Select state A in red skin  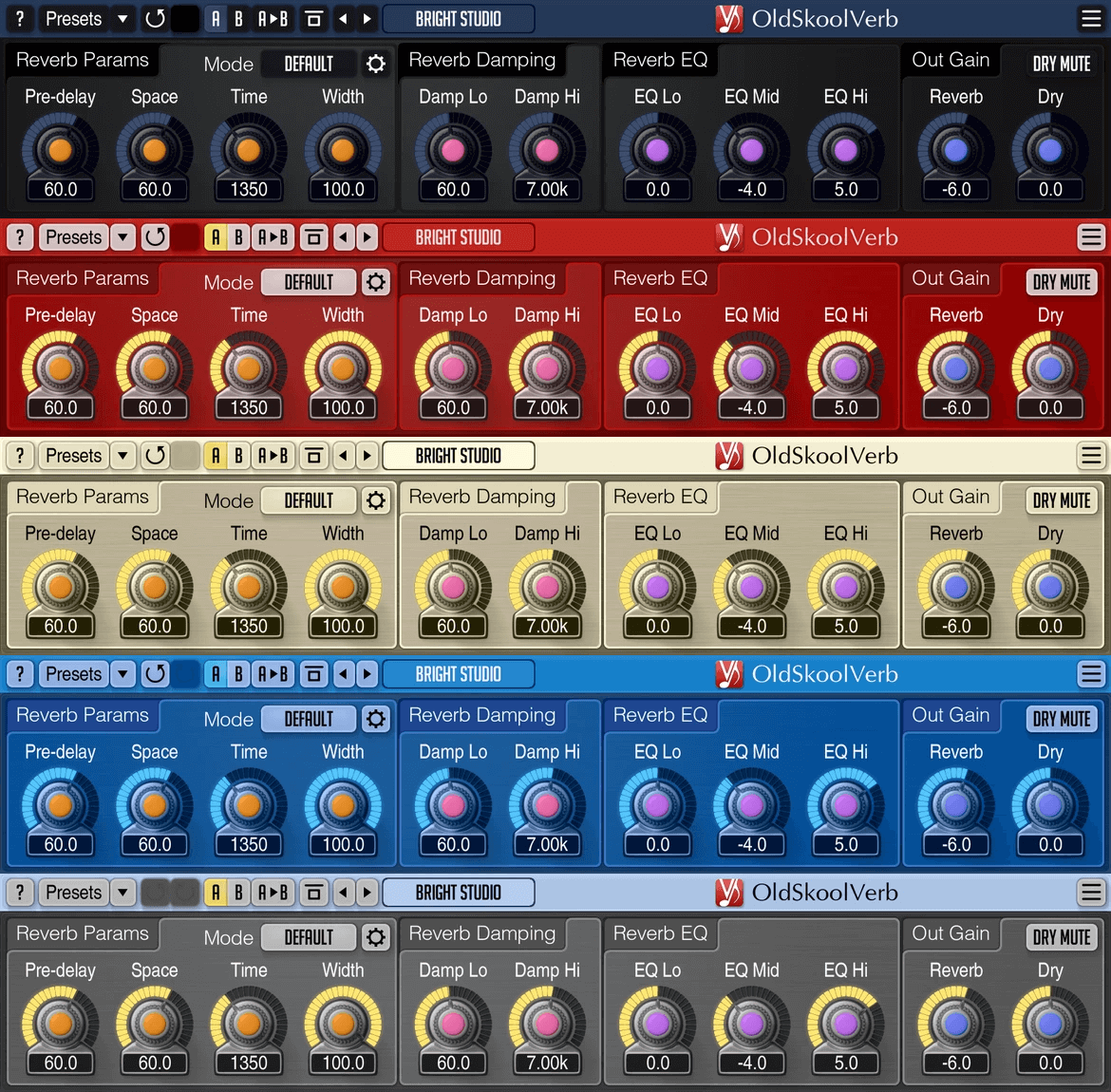(217, 237)
